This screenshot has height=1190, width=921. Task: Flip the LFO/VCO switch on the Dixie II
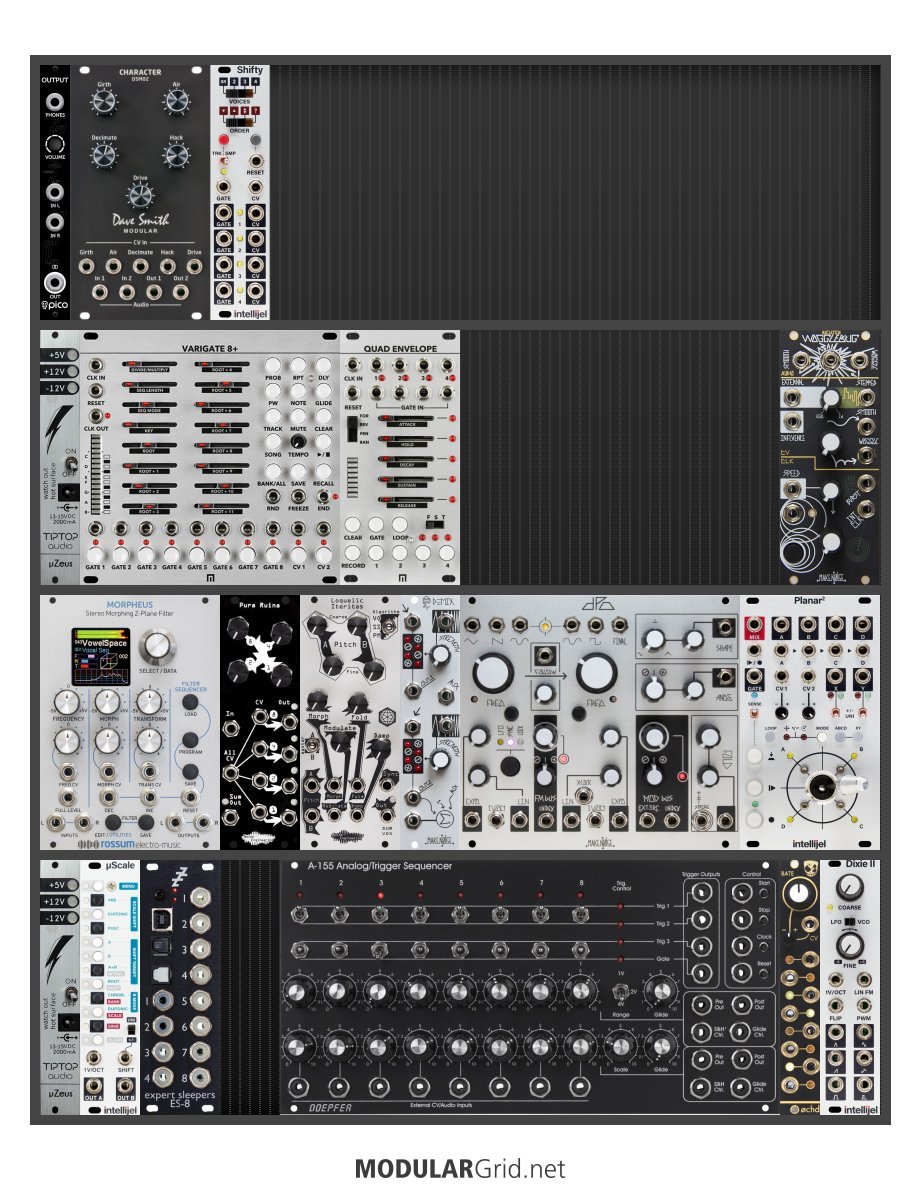click(850, 921)
